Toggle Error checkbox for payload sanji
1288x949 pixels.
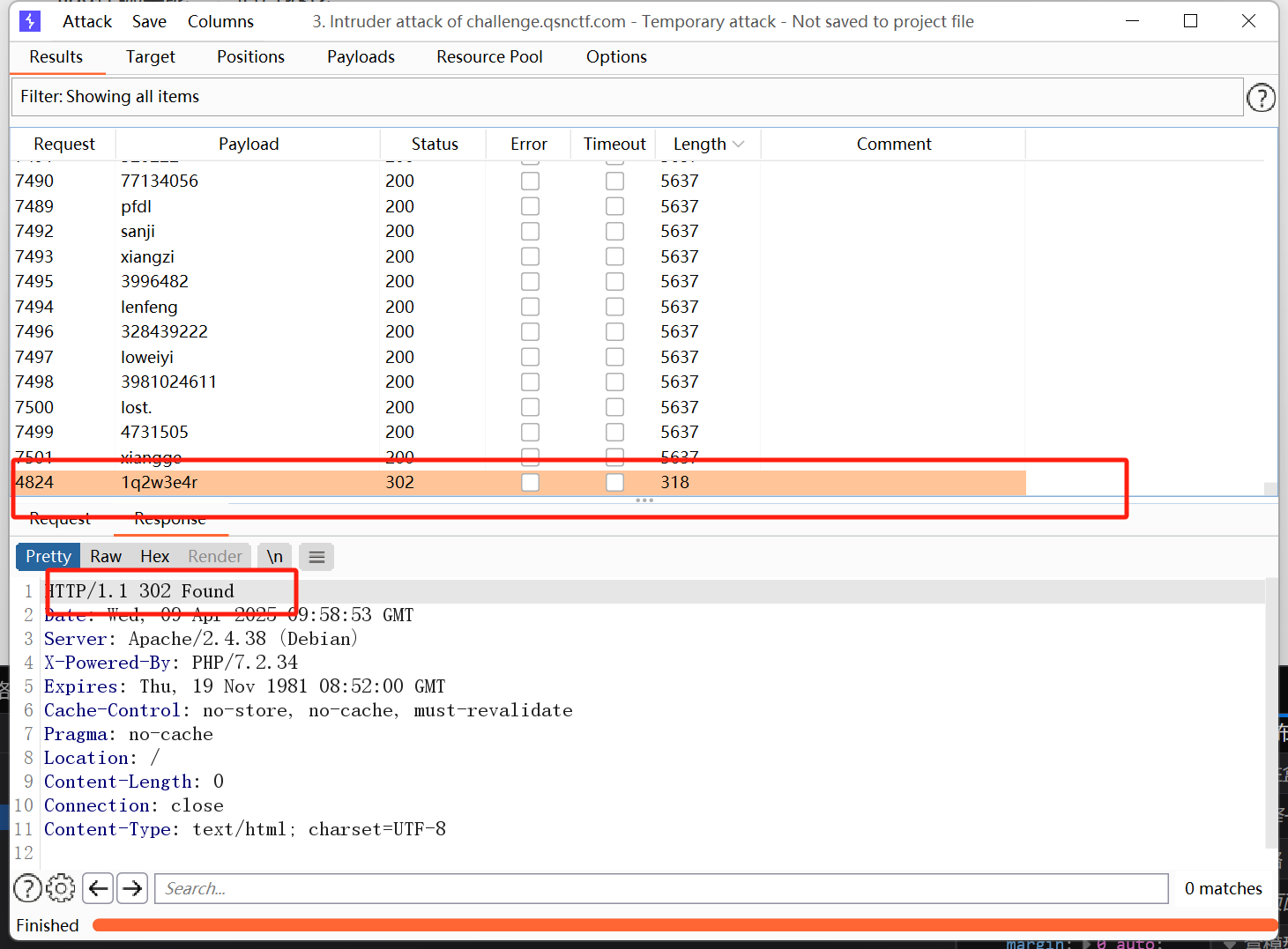click(530, 231)
